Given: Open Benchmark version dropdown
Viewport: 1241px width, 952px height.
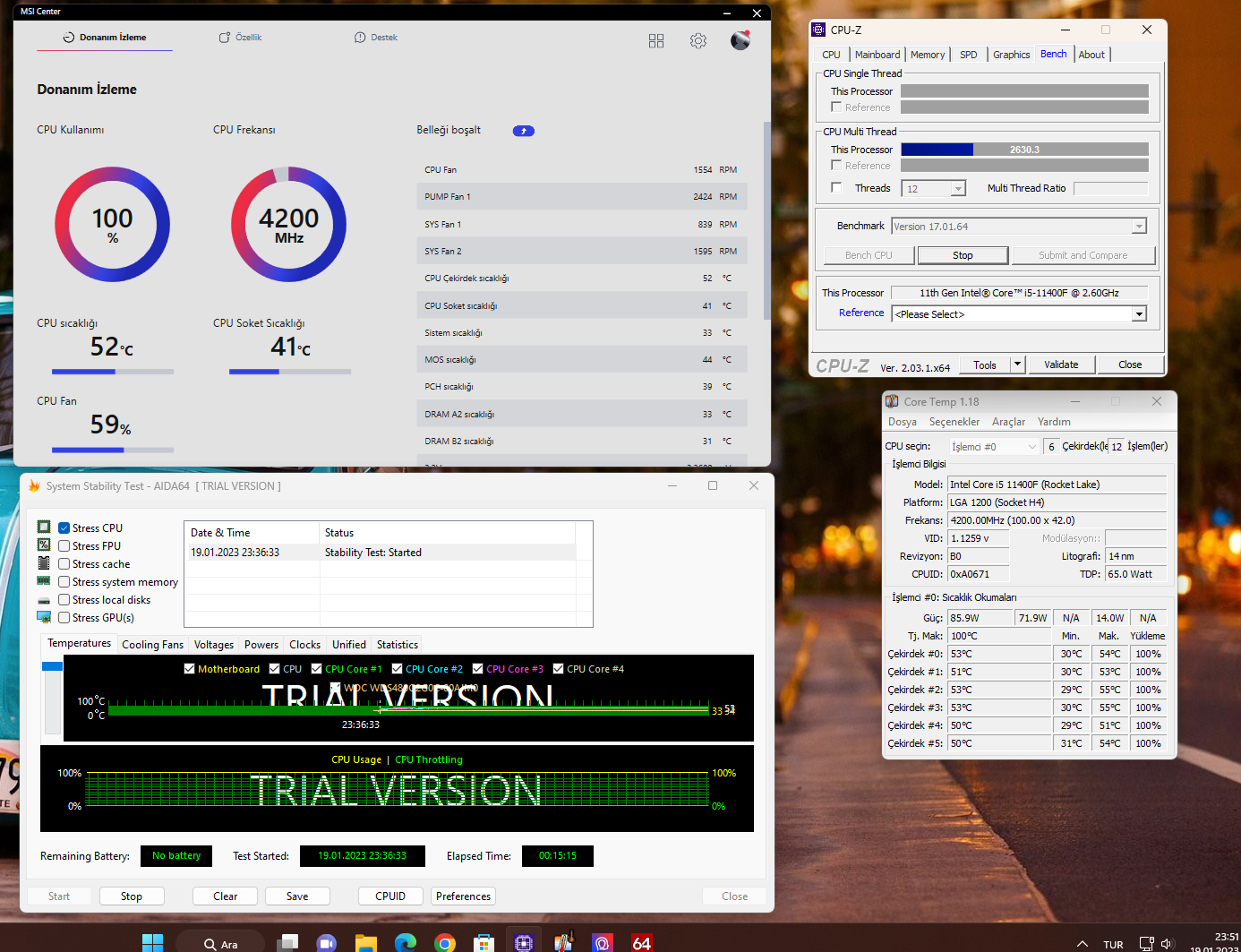Looking at the screenshot, I should tap(1139, 227).
